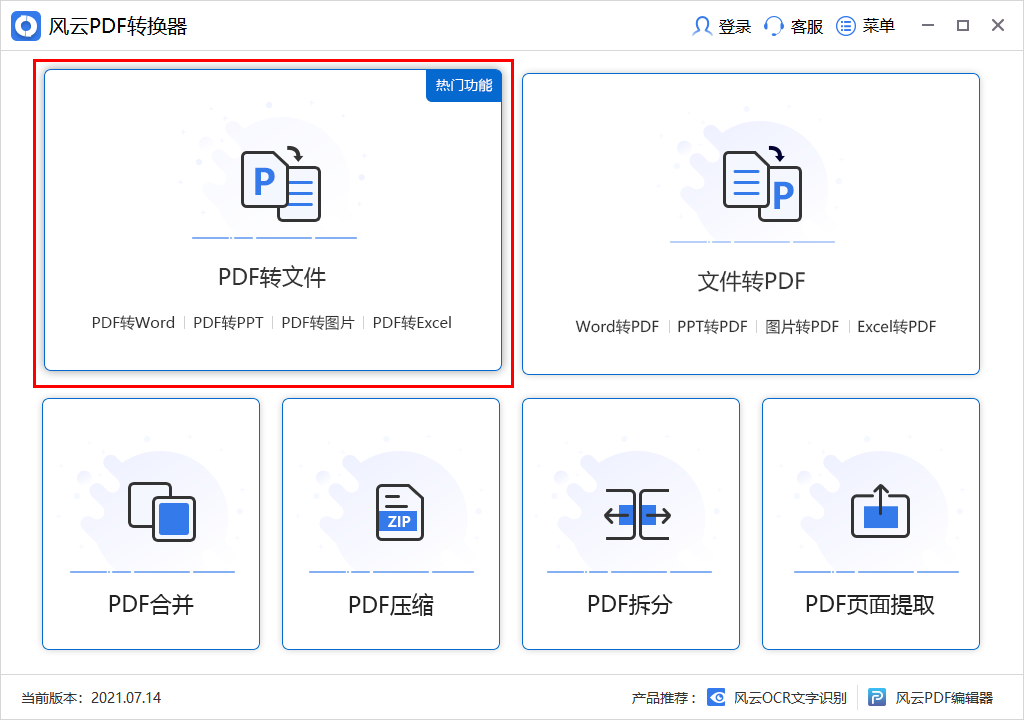Open the PDF页面提取 card label
The width and height of the screenshot is (1024, 720).
coord(870,604)
